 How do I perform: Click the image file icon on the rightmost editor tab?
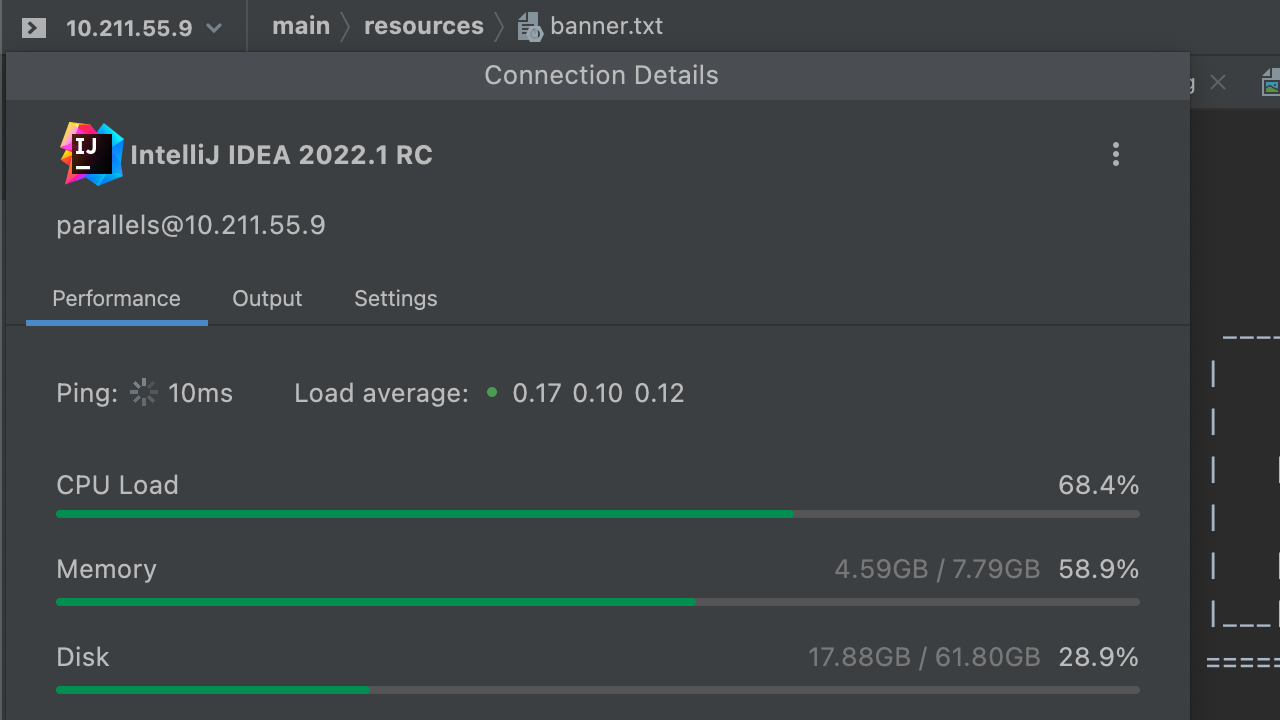click(1270, 83)
